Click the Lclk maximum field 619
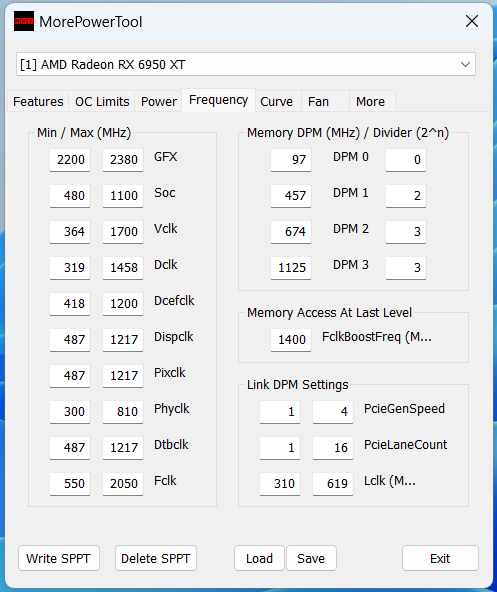 333,484
